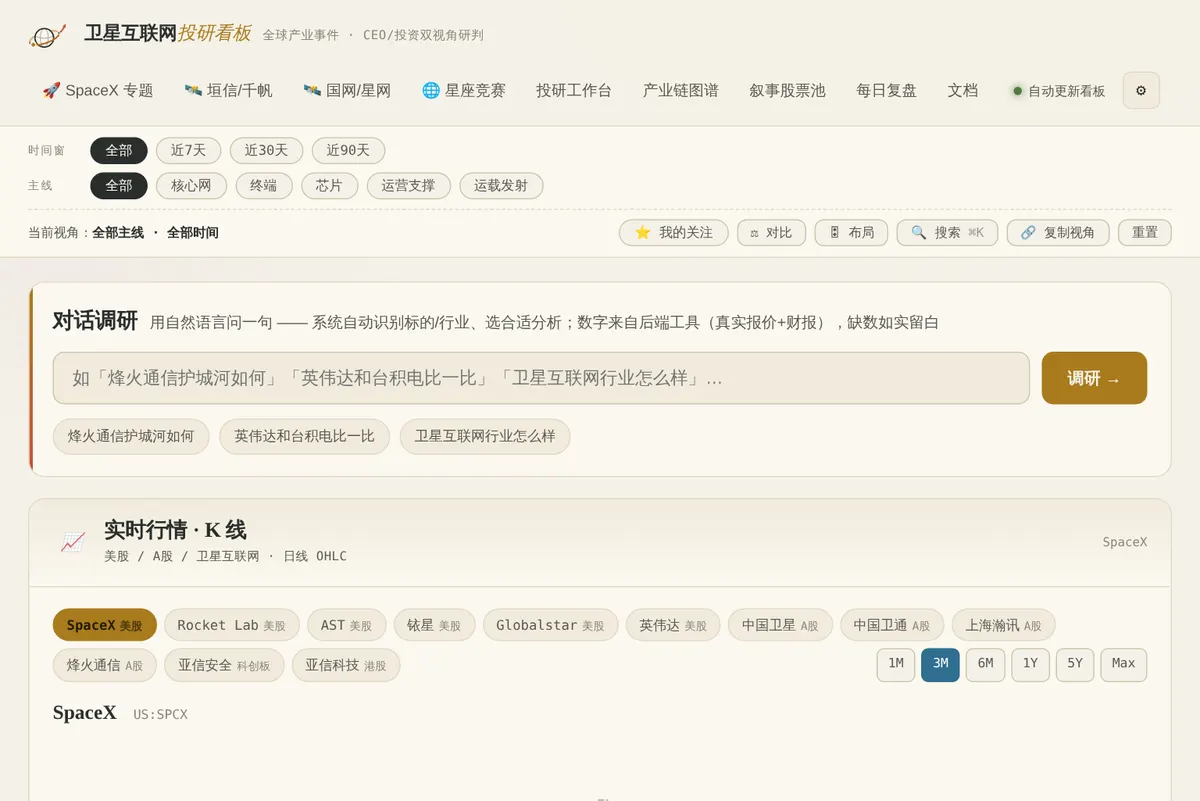Select 全部 主线 filter
Viewport: 1200px width, 801px height.
tap(119, 186)
